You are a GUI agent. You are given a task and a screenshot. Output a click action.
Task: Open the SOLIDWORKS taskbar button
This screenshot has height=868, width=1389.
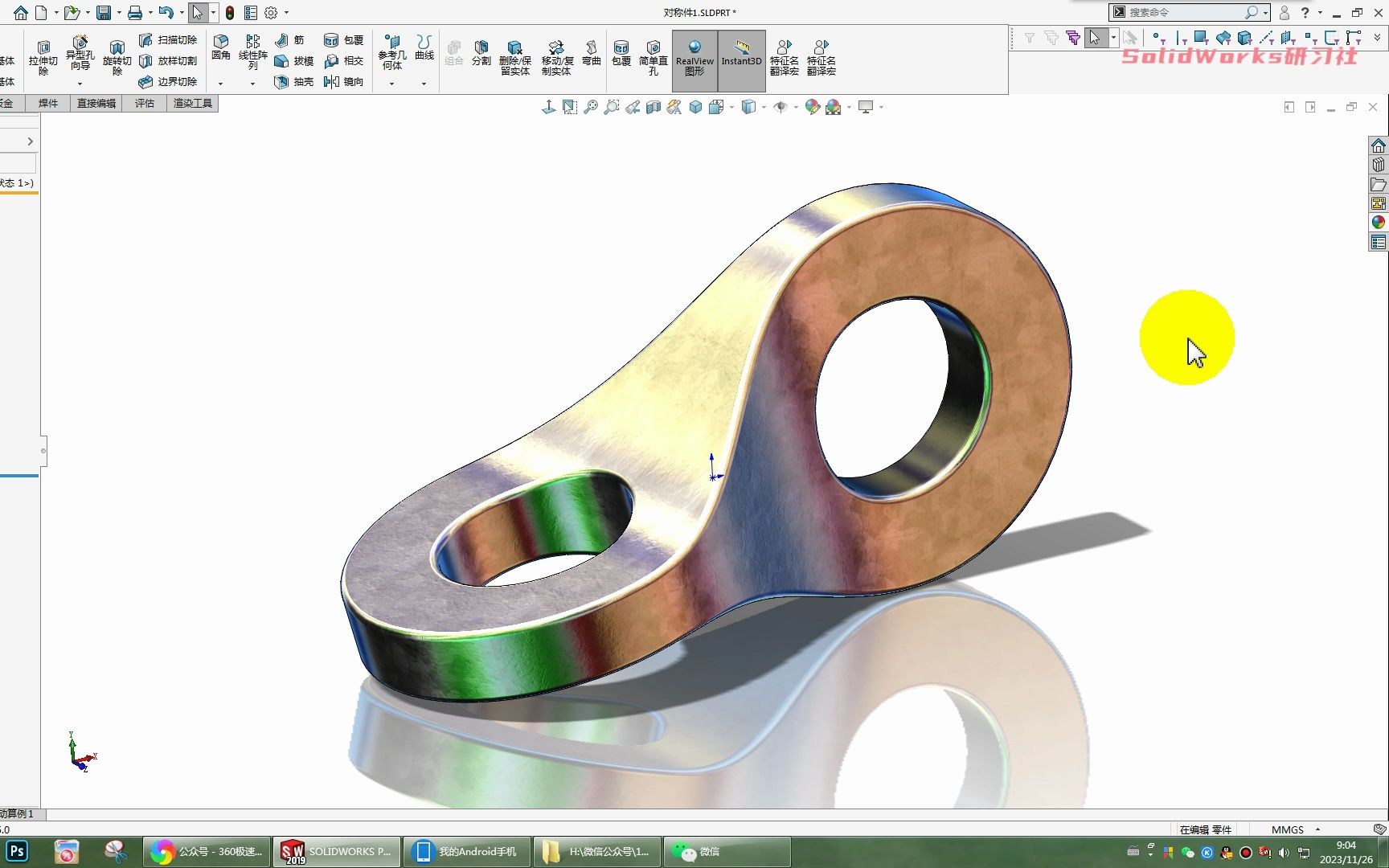tap(337, 852)
